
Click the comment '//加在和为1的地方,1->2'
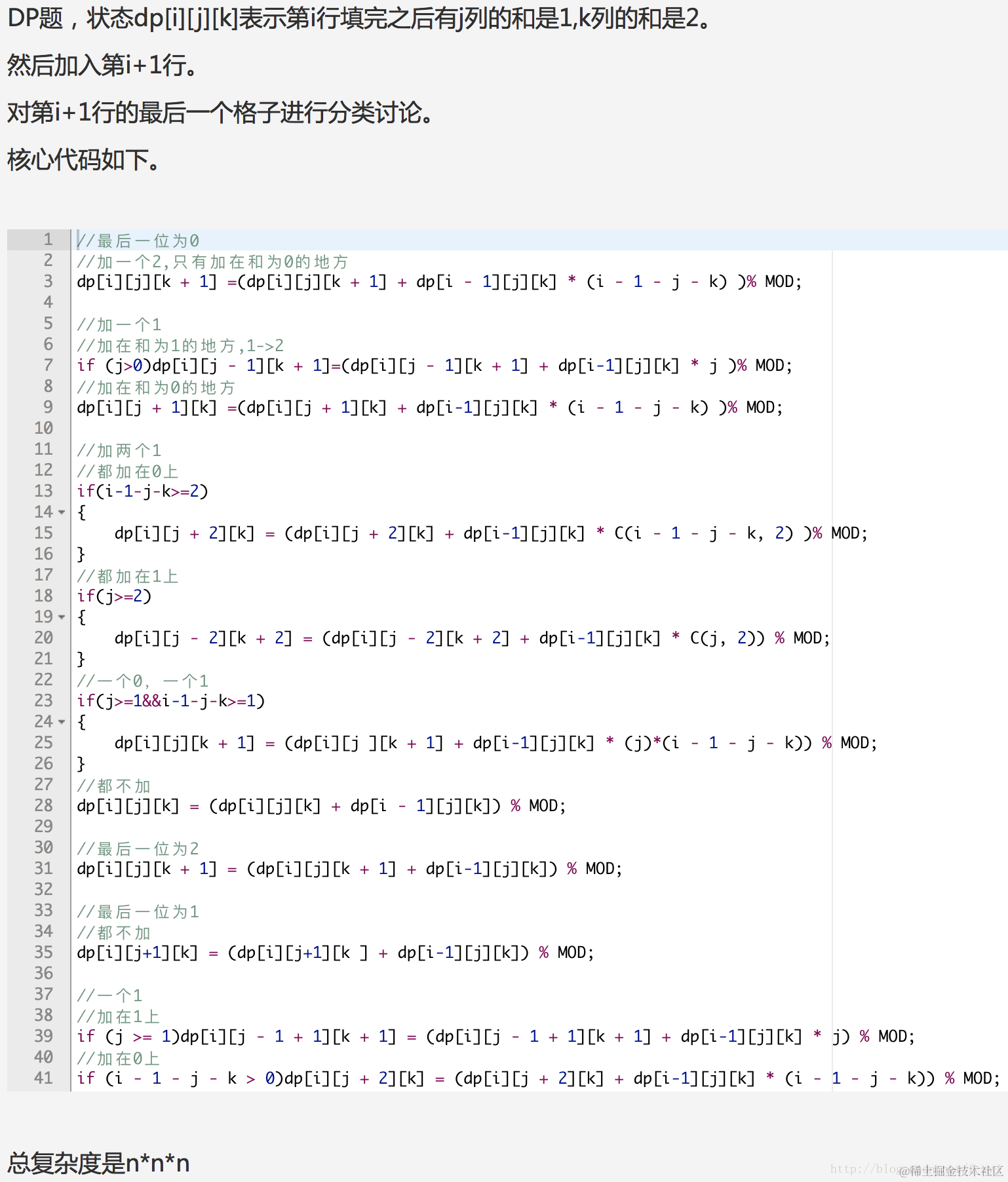click(180, 345)
